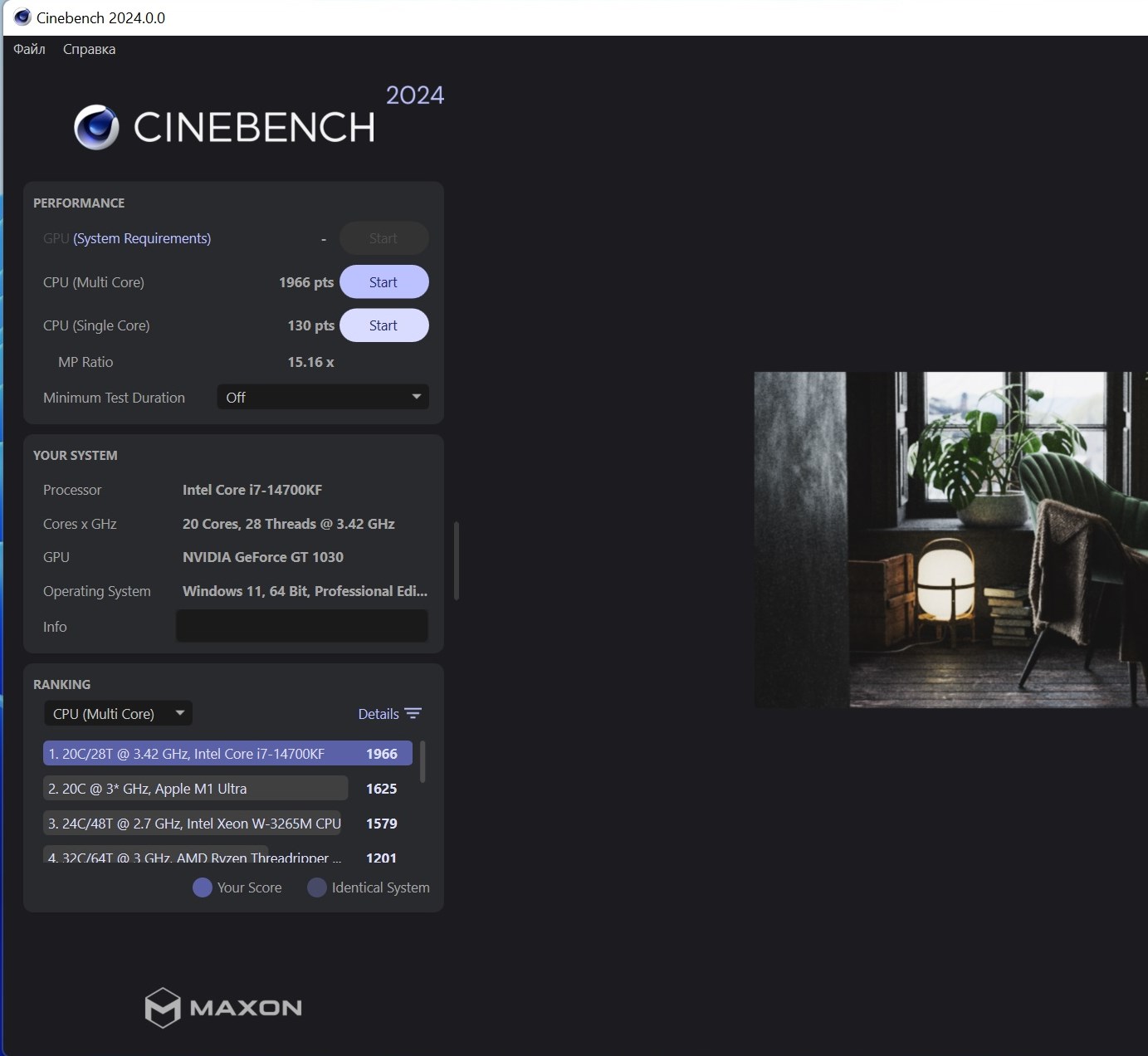Click the 1625 score for Apple M1 Ultra
This screenshot has width=1148, height=1056.
382,789
